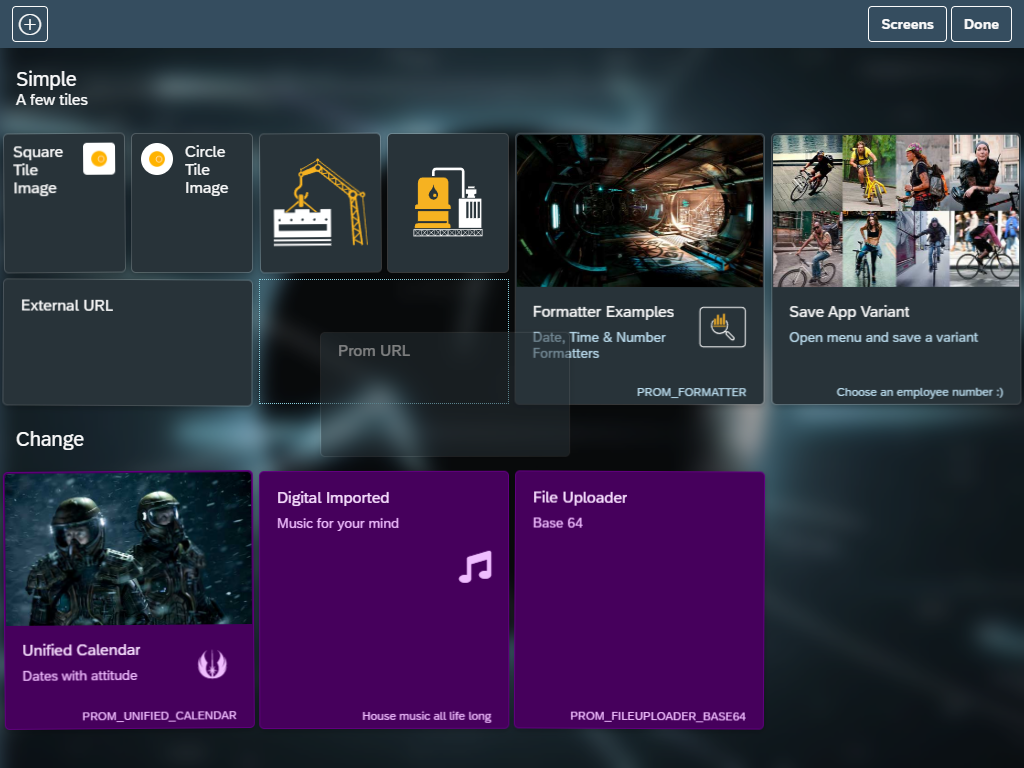Select the Change group title
Image resolution: width=1024 pixels, height=768 pixels.
(50, 439)
